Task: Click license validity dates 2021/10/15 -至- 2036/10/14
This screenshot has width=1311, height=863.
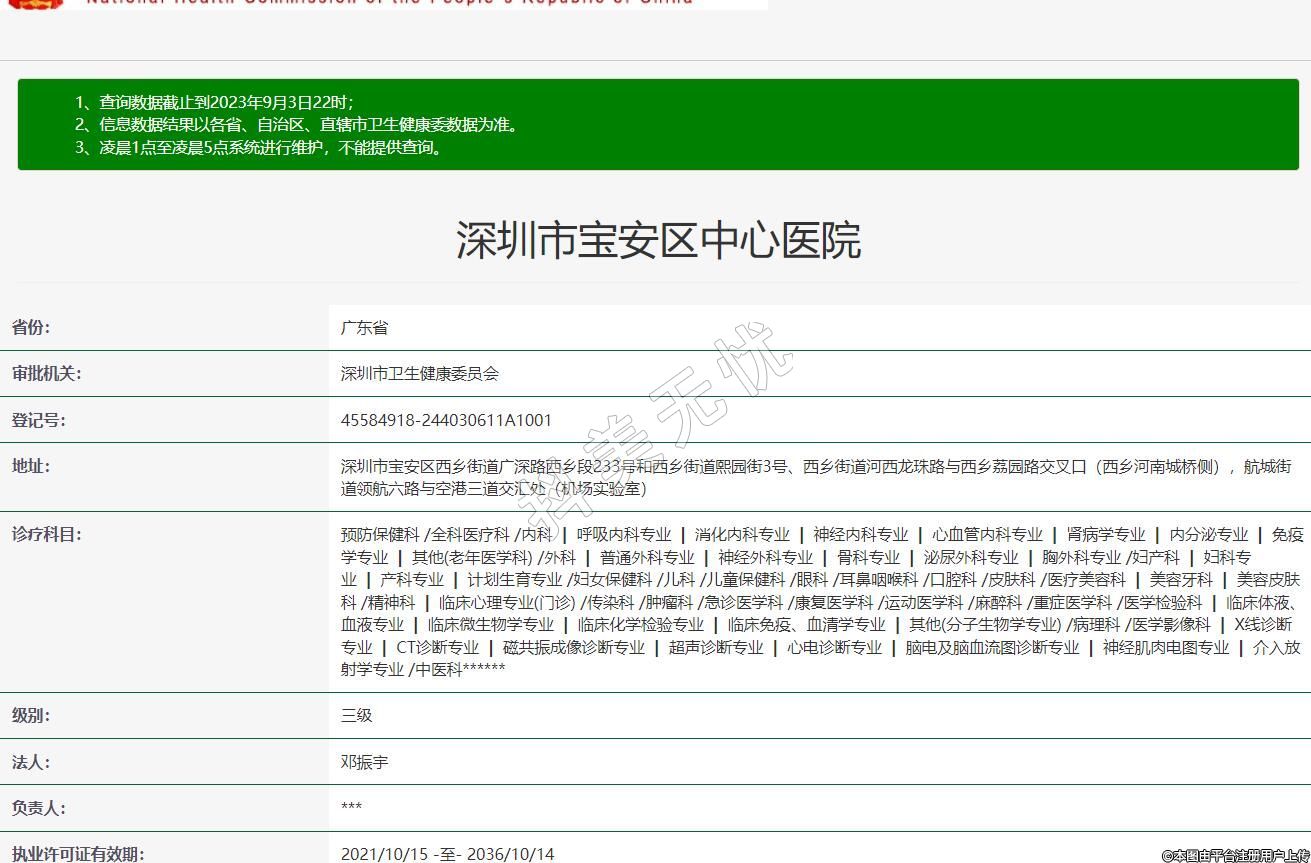Action: [447, 854]
